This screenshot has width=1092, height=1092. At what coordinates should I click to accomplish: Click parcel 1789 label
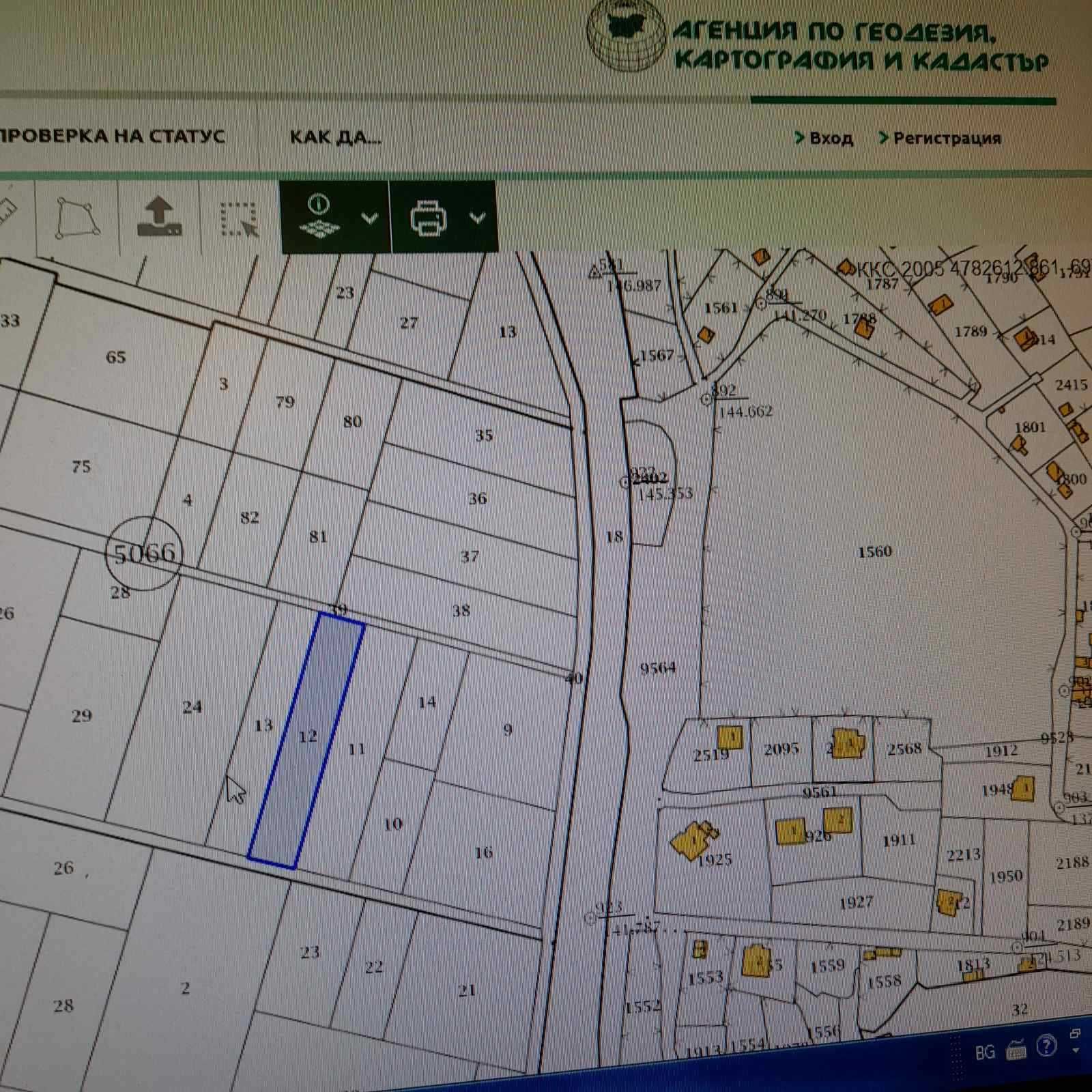click(x=971, y=331)
